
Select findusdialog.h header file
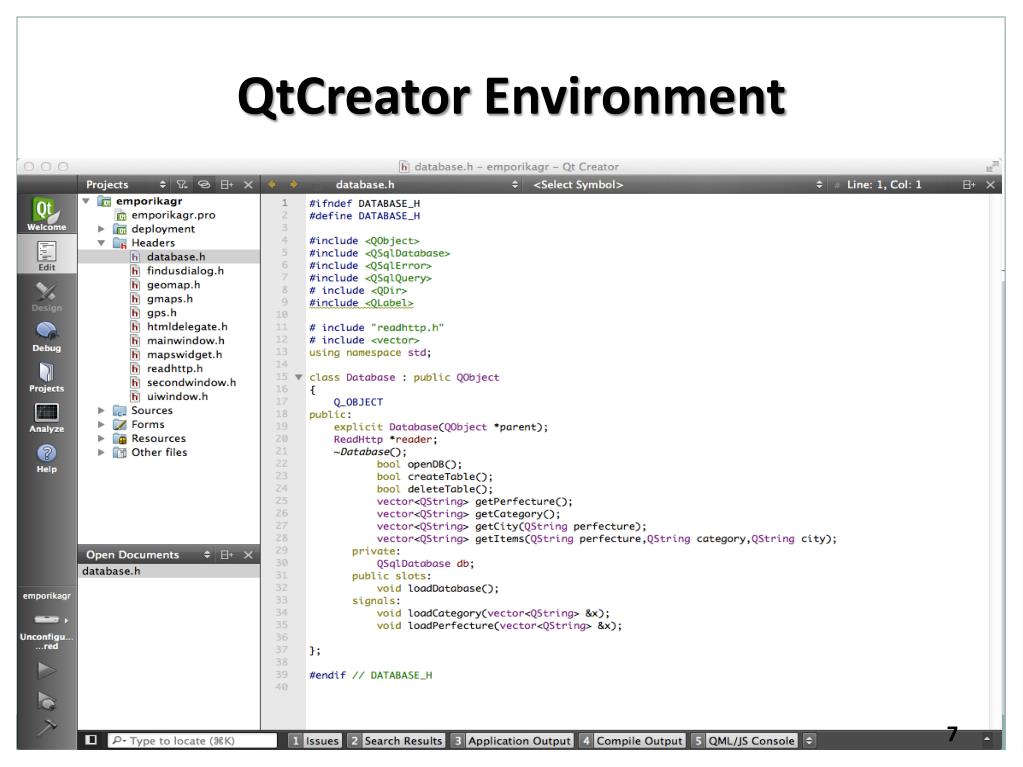click(x=185, y=271)
